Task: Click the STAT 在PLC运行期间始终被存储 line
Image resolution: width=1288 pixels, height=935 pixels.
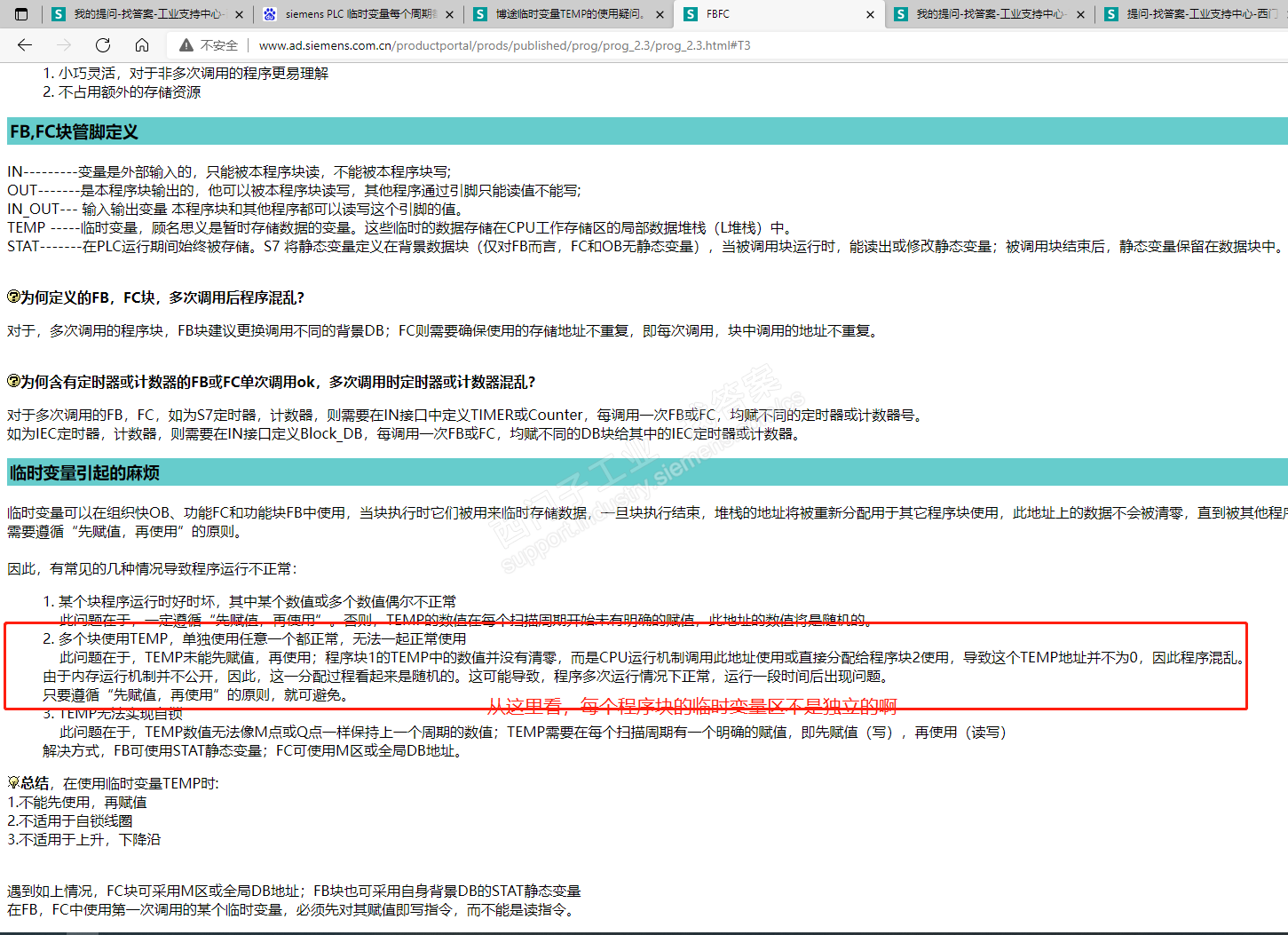Action: coord(644,246)
